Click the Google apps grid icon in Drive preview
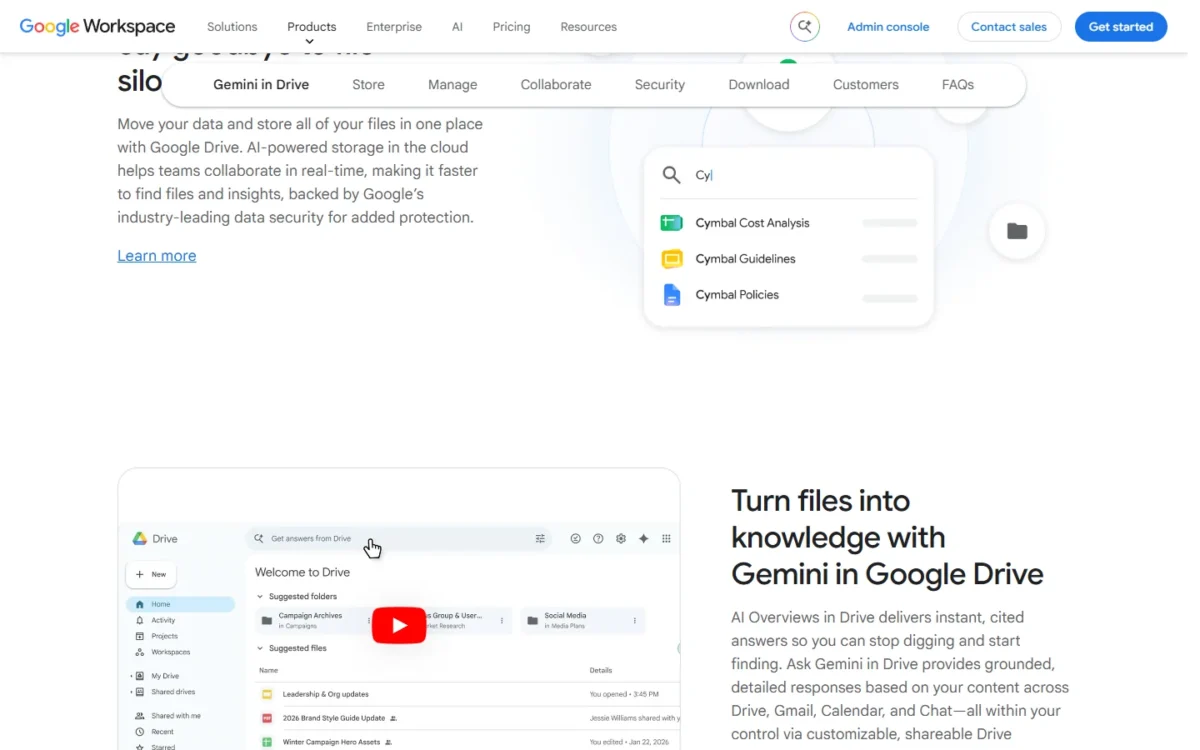Image resolution: width=1200 pixels, height=750 pixels. [666, 538]
